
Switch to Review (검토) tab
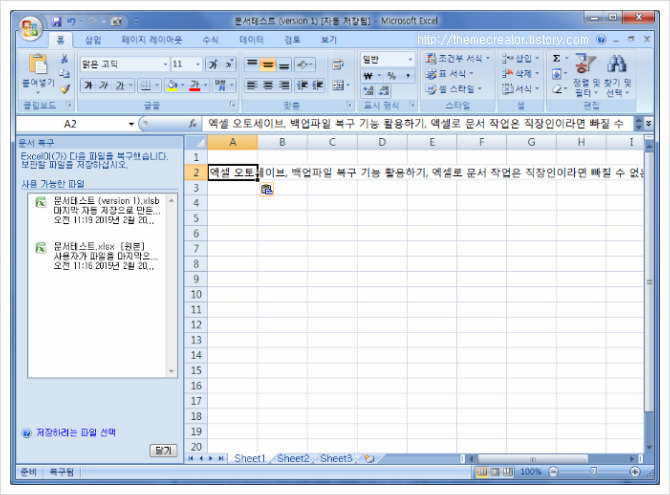pyautogui.click(x=292, y=40)
